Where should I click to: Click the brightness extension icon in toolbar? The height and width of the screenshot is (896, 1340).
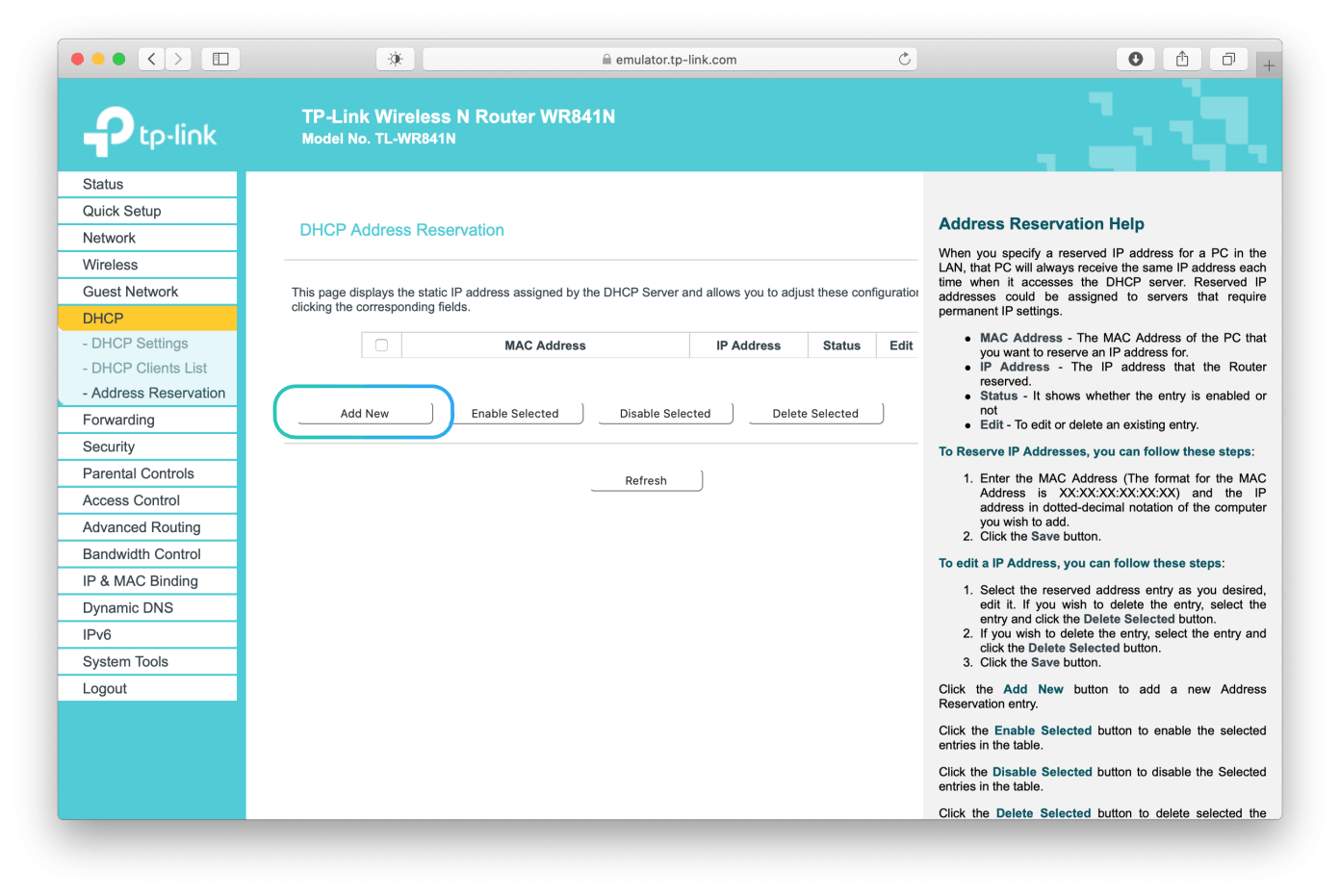[395, 59]
